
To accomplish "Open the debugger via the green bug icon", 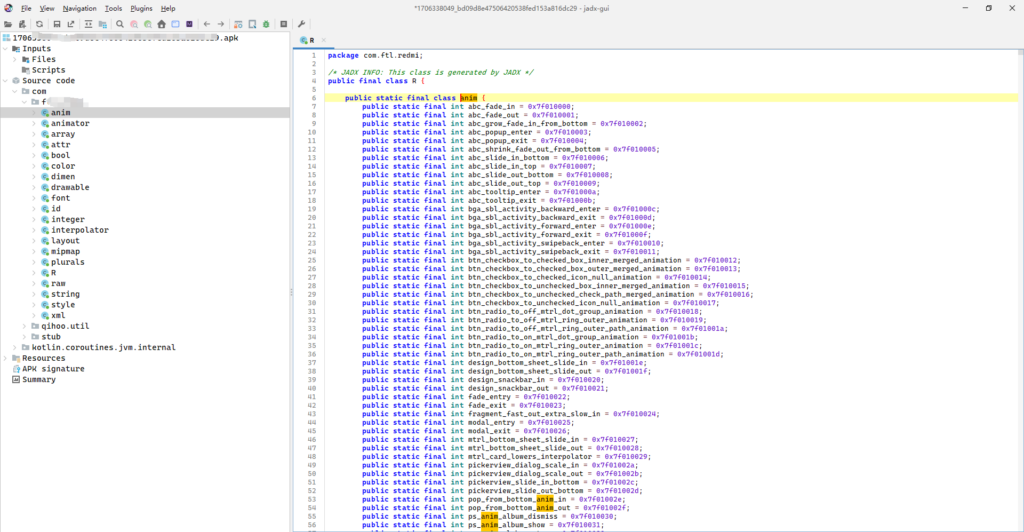I will tap(265, 23).
